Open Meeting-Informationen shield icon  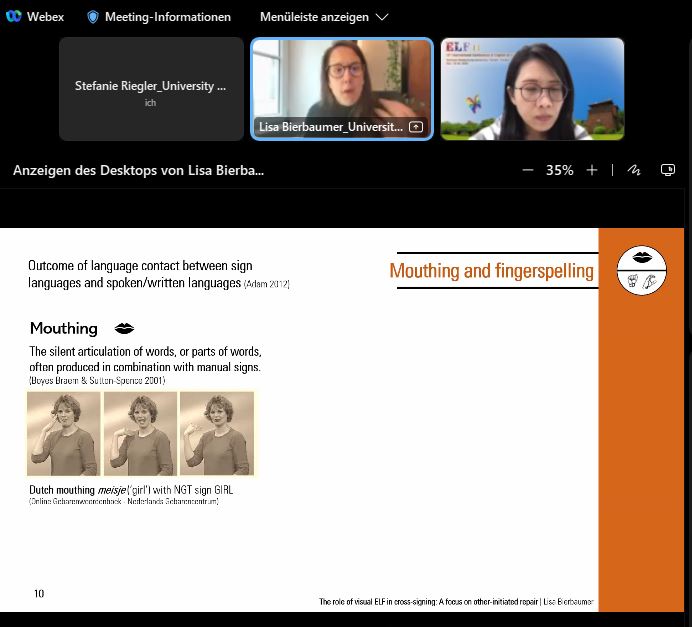(93, 17)
